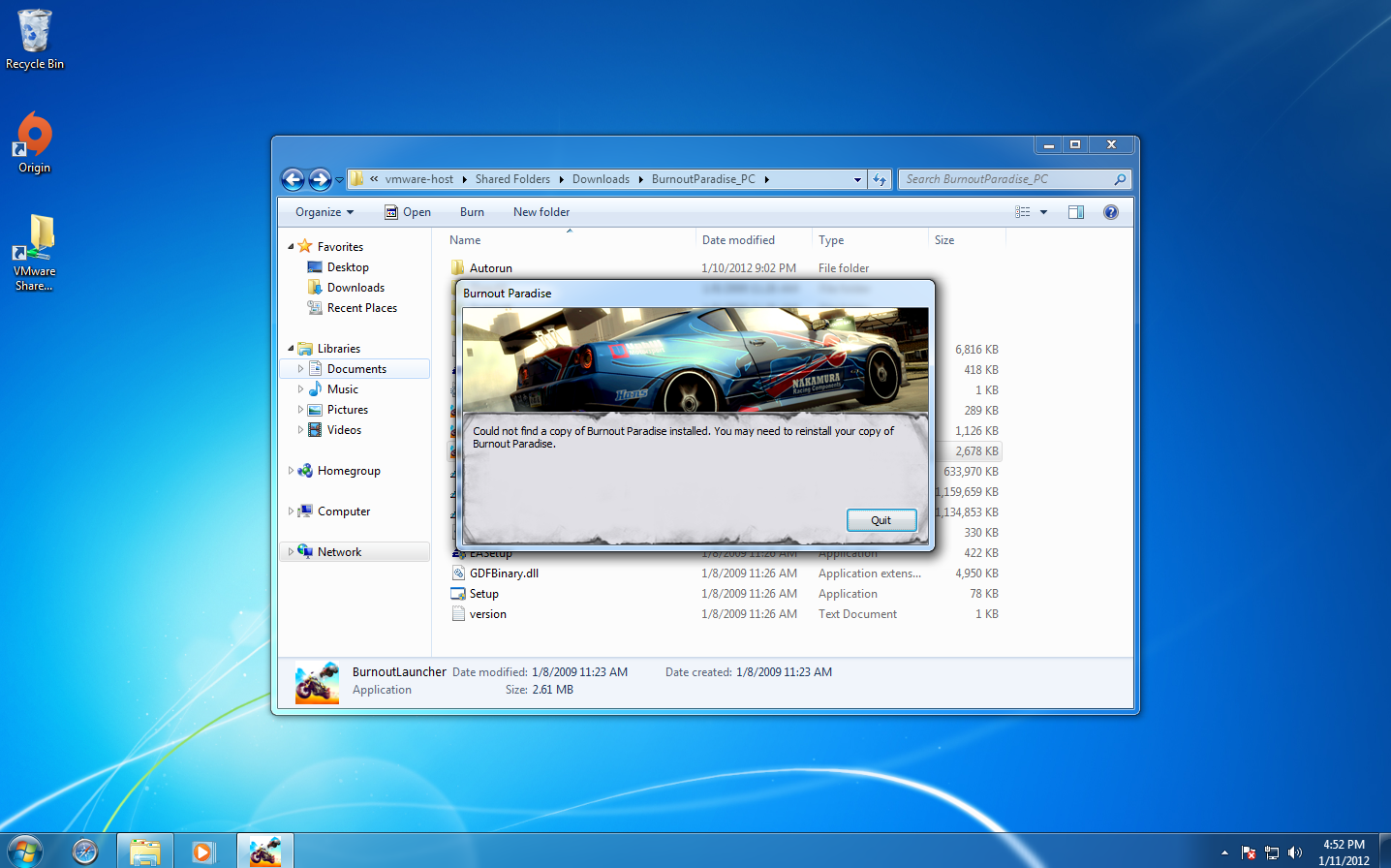Open the Origin desktop shortcut

[35, 142]
